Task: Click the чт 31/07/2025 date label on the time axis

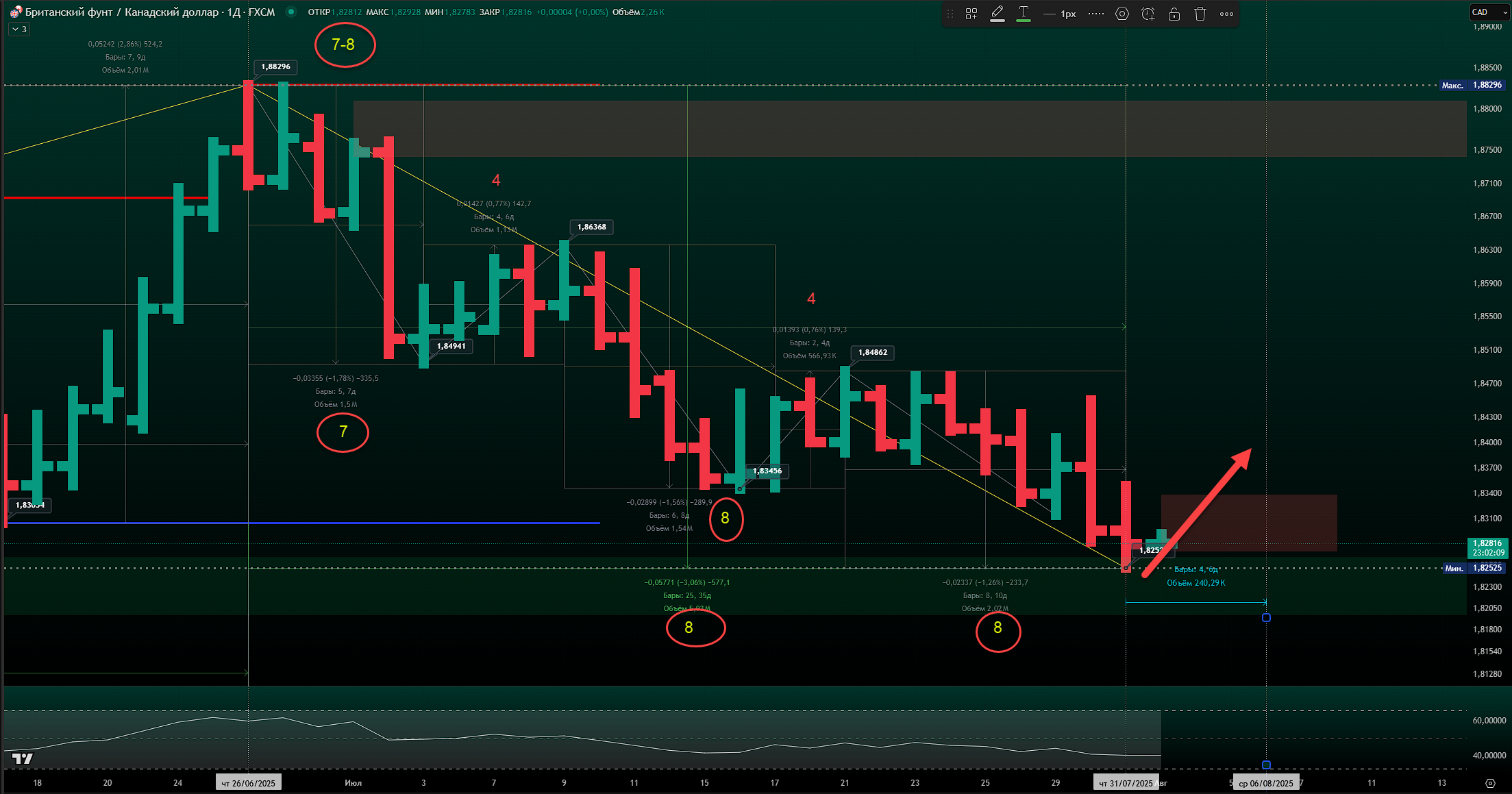Action: coord(1126,783)
